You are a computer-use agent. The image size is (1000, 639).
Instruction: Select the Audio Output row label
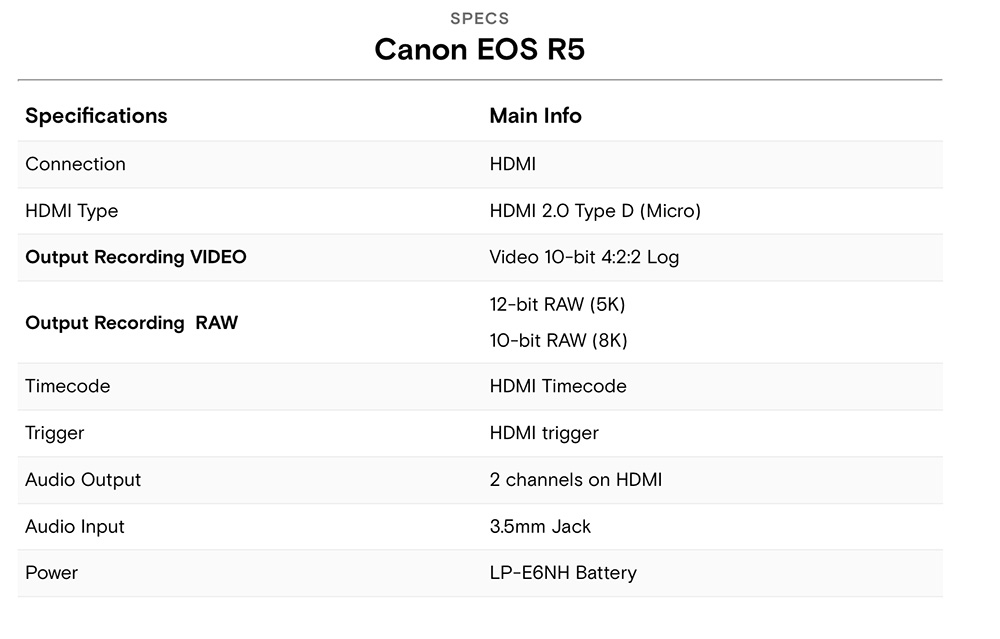click(x=83, y=480)
